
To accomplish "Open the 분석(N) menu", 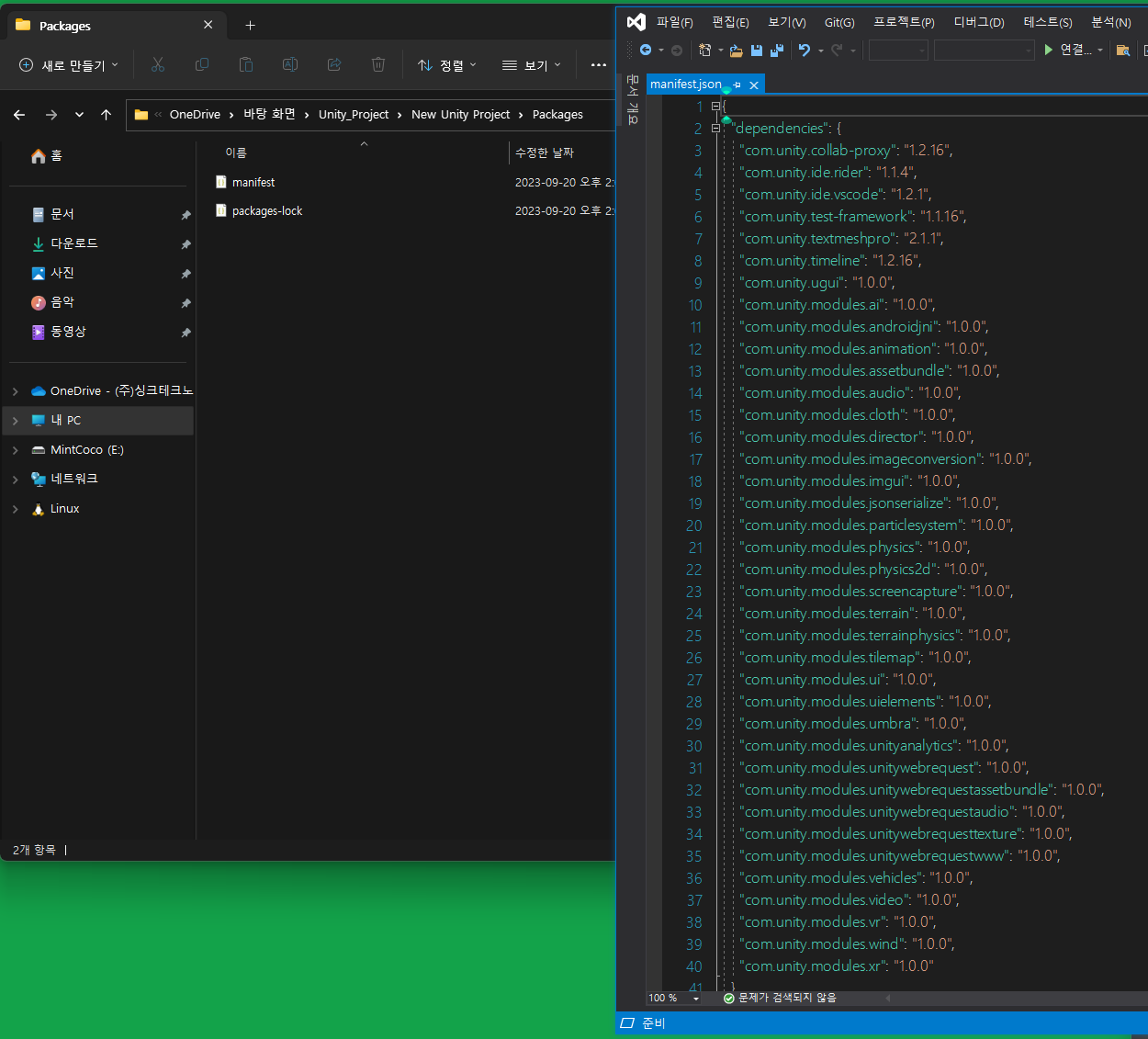I will (x=1110, y=22).
